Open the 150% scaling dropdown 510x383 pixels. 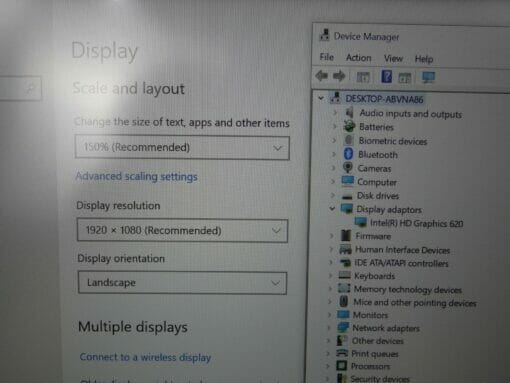(182, 147)
